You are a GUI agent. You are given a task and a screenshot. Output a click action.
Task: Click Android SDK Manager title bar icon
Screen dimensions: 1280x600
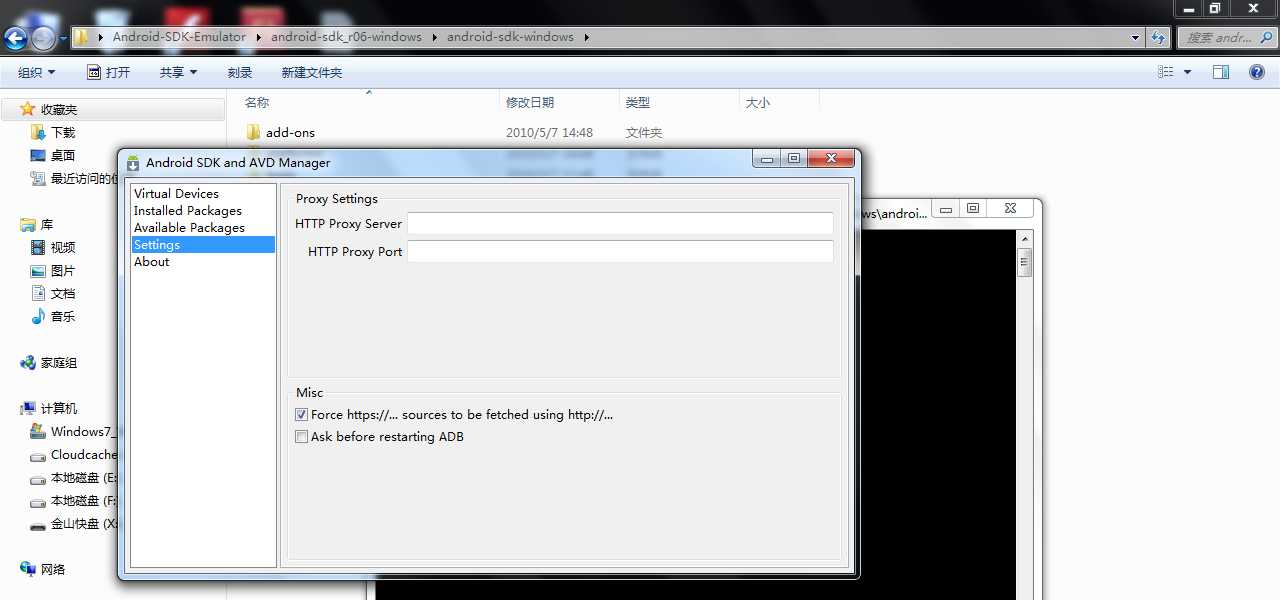(133, 163)
